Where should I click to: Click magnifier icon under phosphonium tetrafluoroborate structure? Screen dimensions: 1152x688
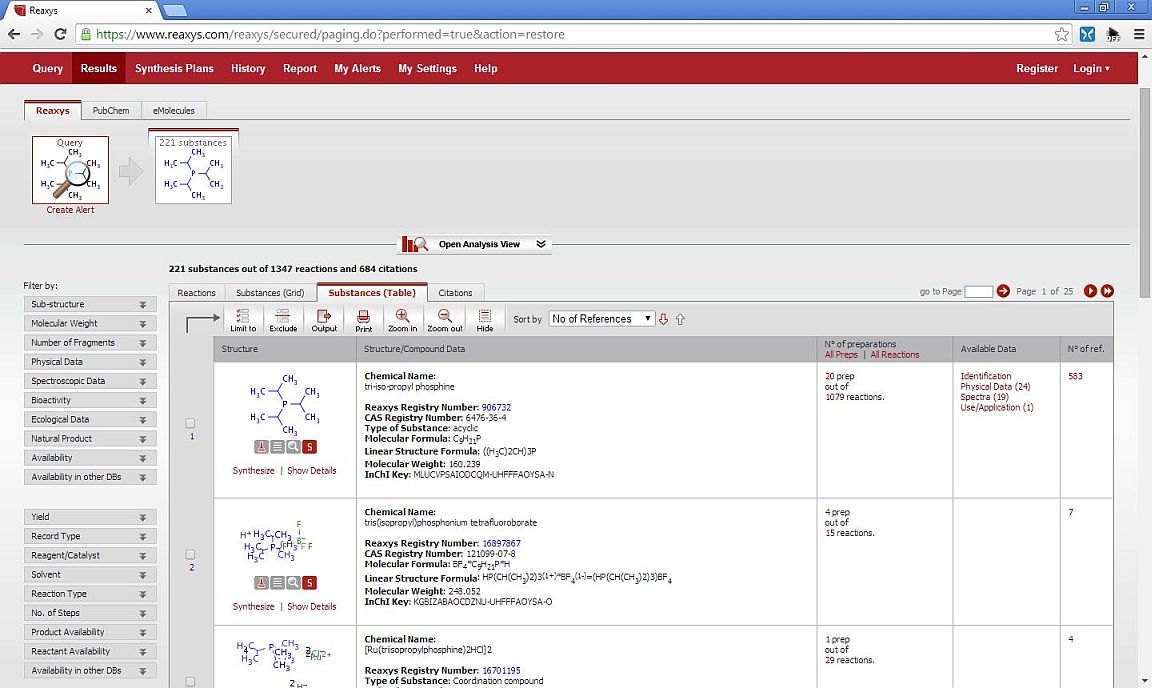293,582
